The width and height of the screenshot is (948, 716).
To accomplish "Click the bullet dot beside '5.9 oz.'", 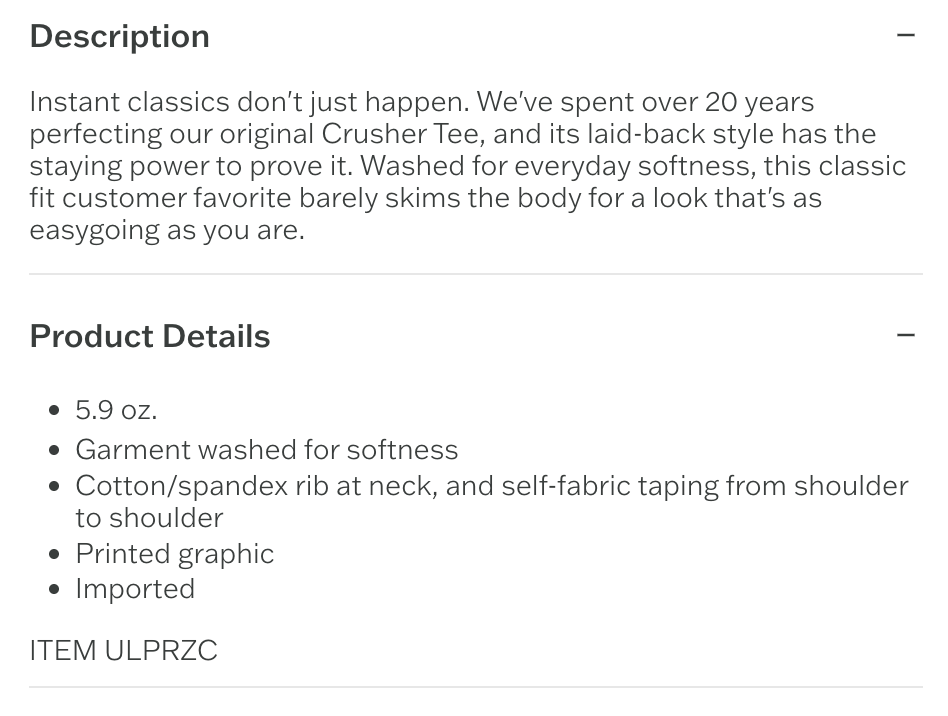I will click(54, 411).
